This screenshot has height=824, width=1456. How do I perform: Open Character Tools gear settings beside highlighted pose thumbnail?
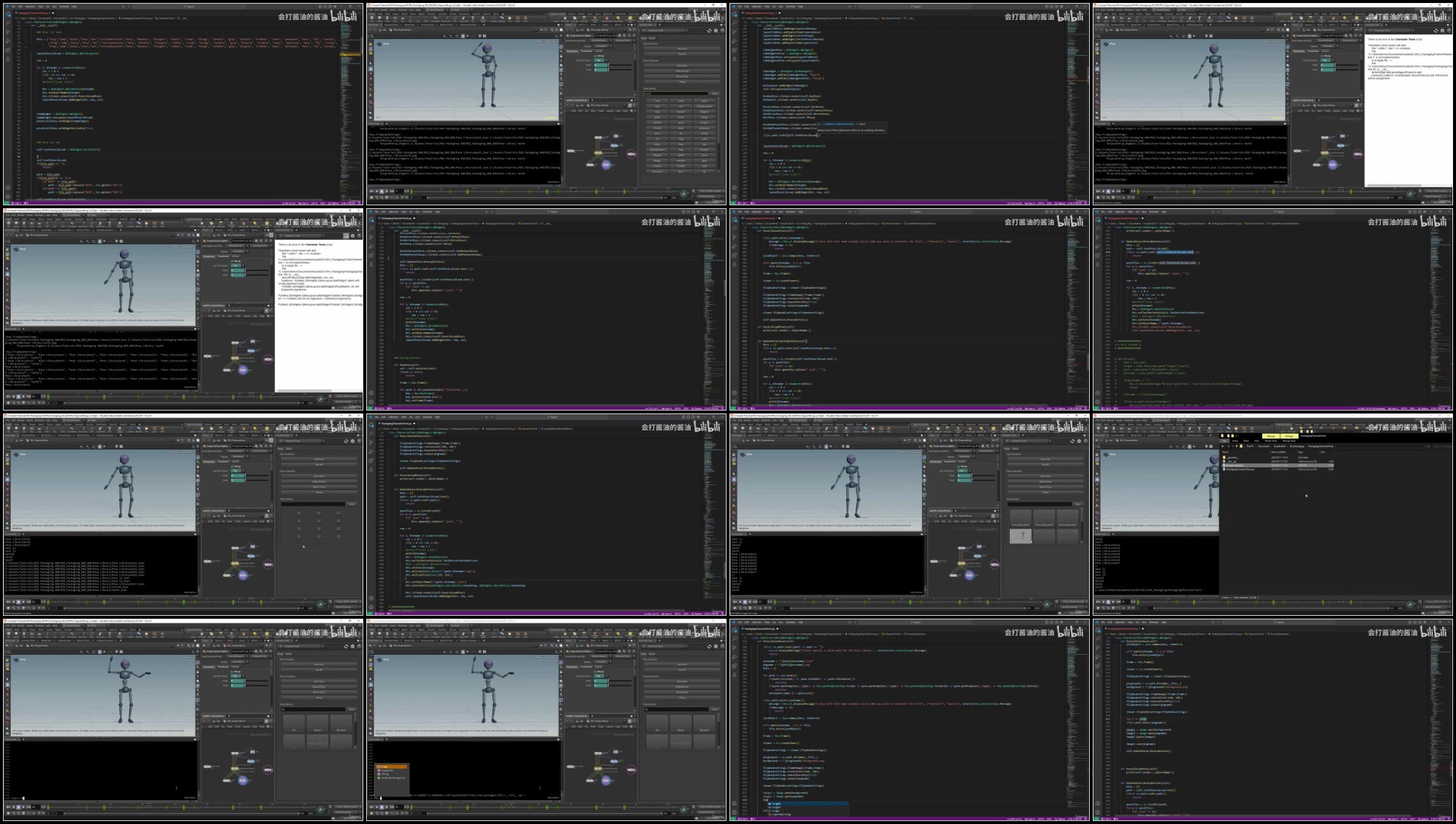(1079, 441)
